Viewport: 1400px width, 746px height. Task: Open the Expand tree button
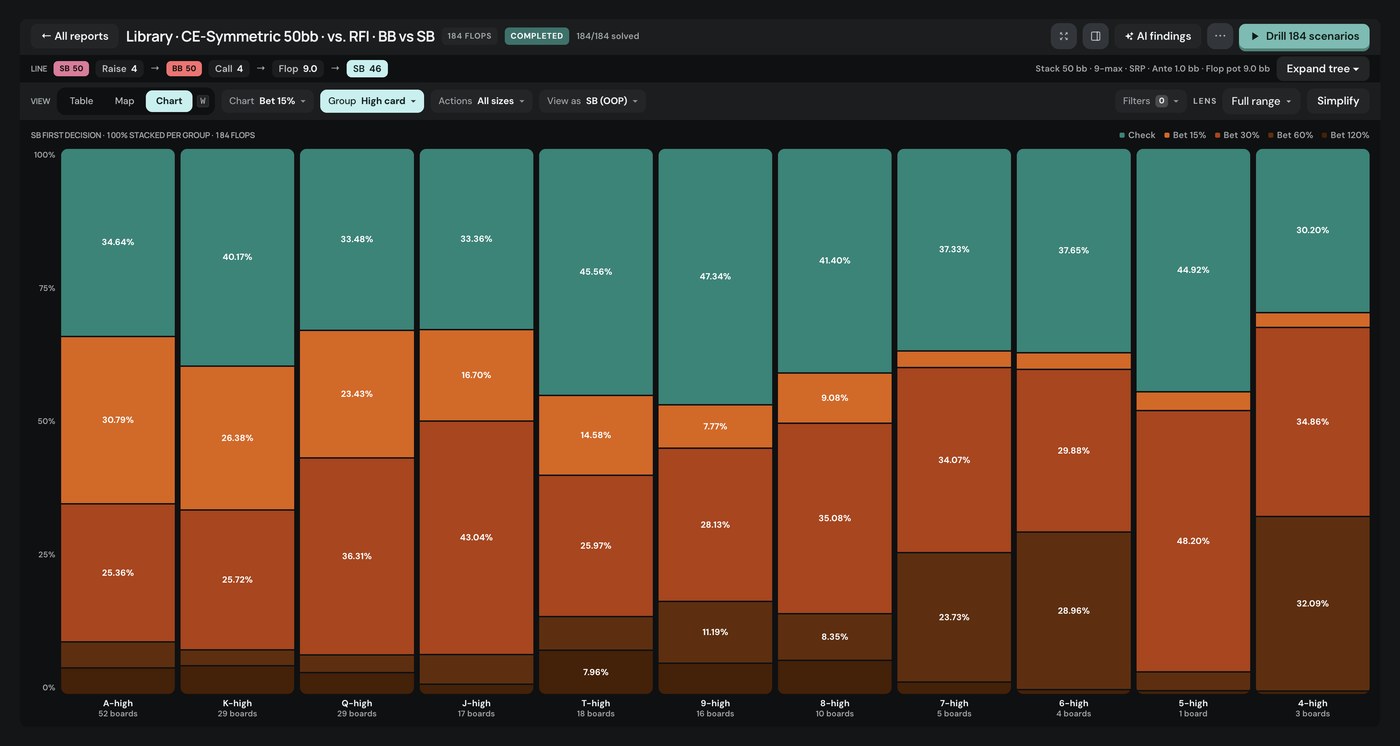click(1322, 69)
